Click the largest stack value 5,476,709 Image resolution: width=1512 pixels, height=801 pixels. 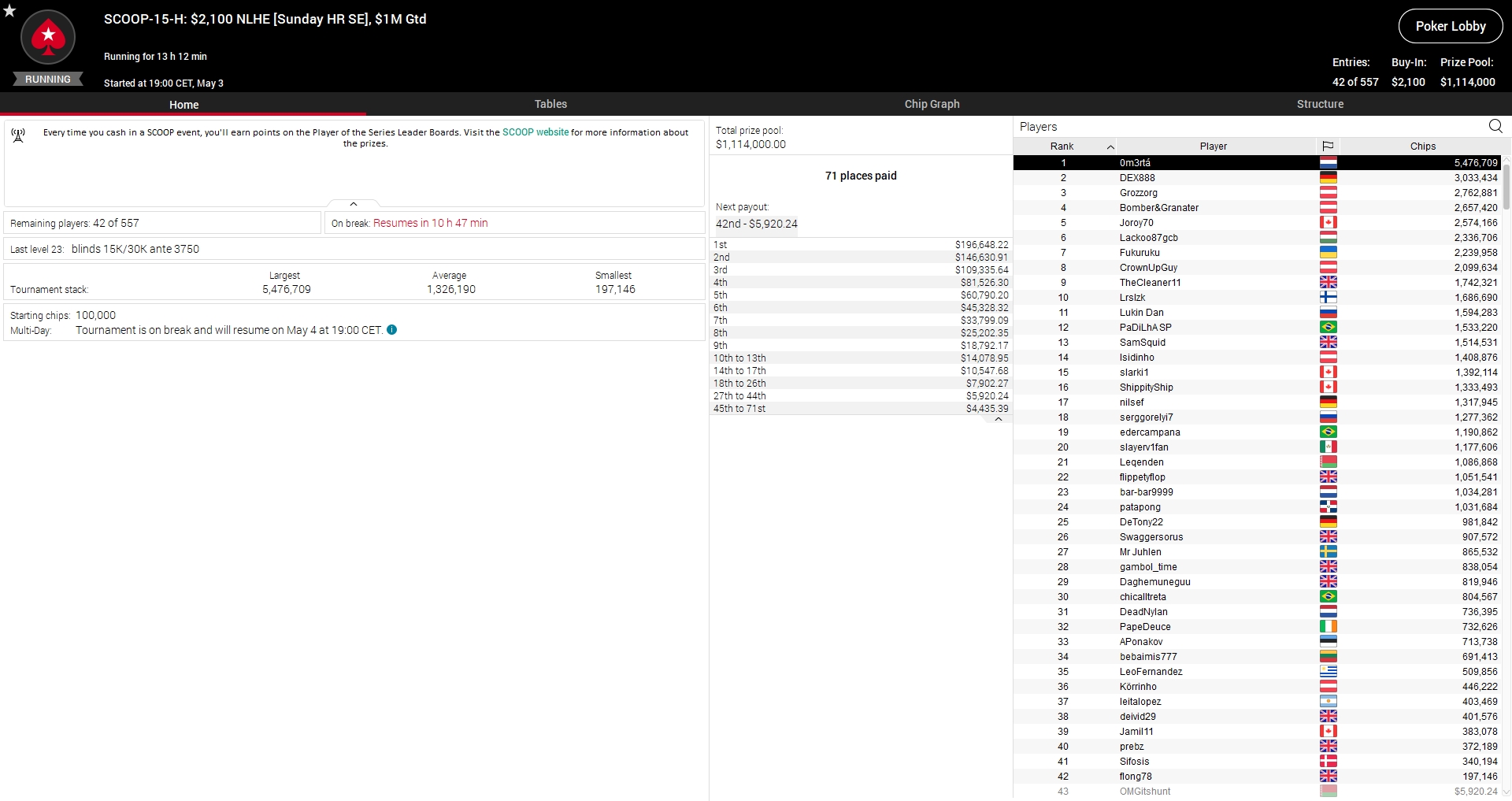(287, 289)
